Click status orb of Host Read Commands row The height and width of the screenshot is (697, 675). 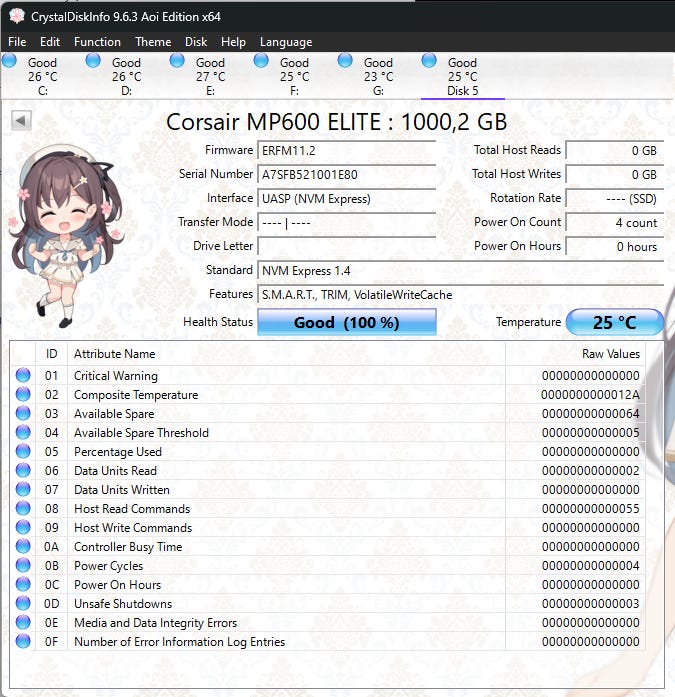[x=23, y=508]
